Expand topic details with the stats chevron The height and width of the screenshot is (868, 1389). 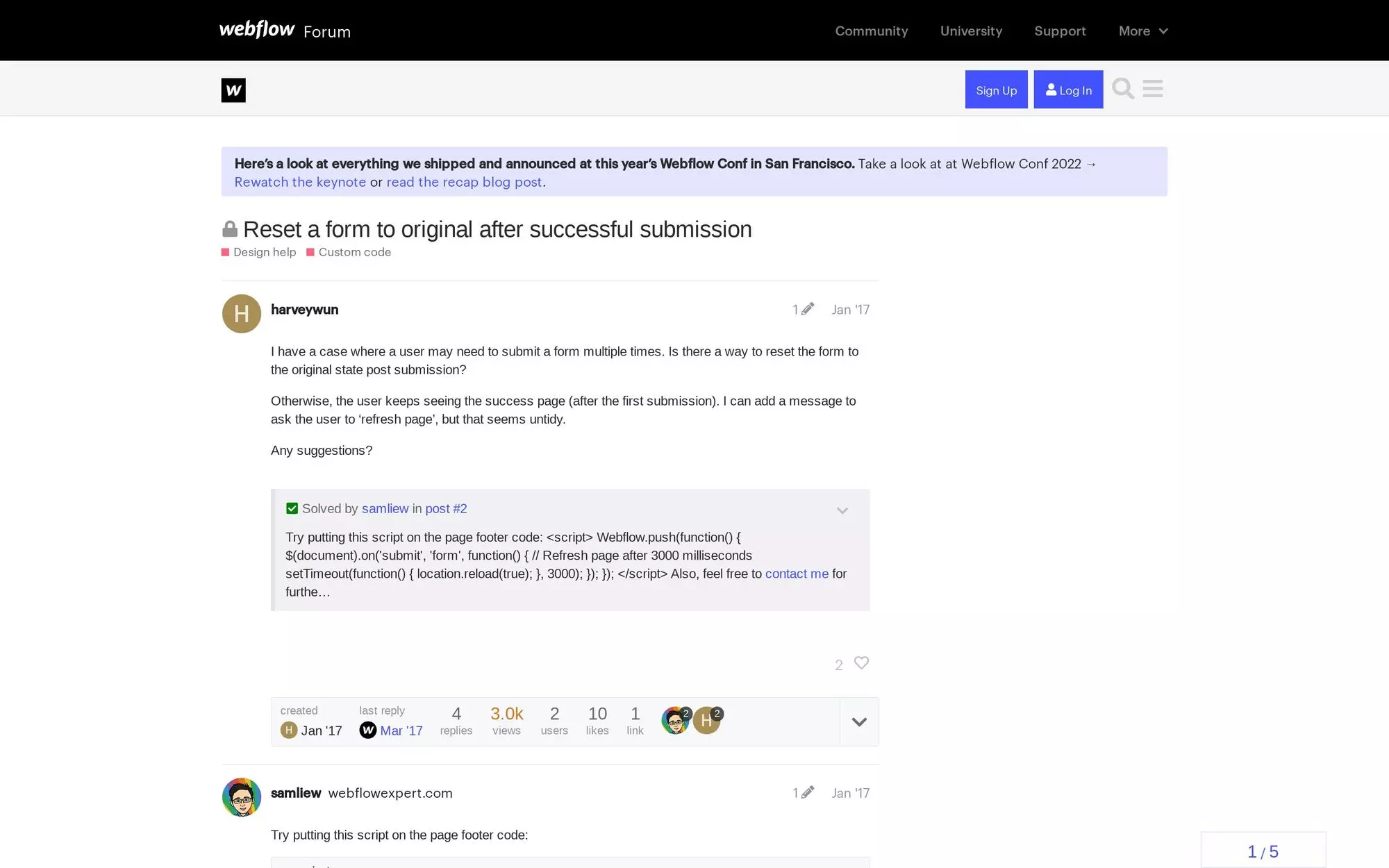pyautogui.click(x=858, y=722)
